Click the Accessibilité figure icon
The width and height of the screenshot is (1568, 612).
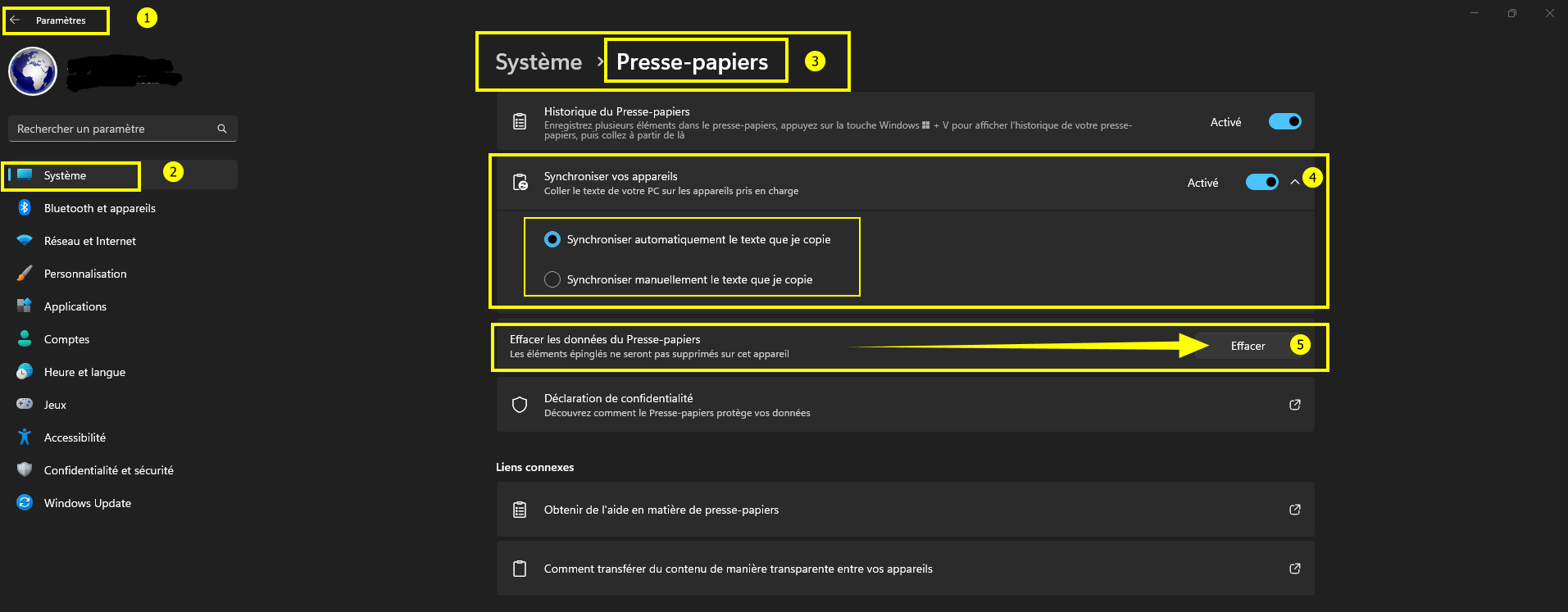coord(25,437)
